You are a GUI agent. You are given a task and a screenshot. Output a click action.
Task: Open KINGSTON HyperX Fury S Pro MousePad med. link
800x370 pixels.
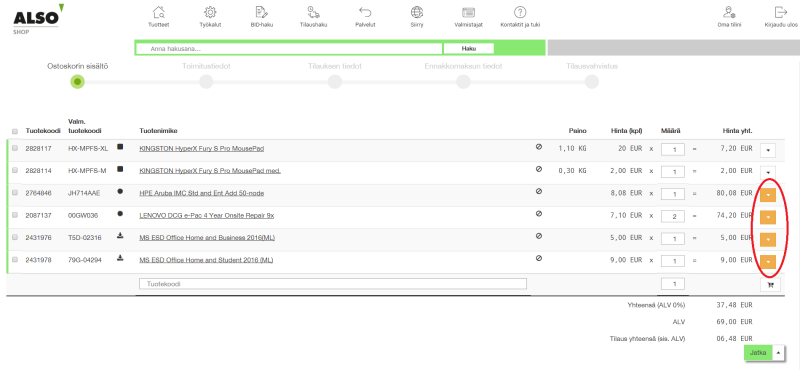click(210, 170)
